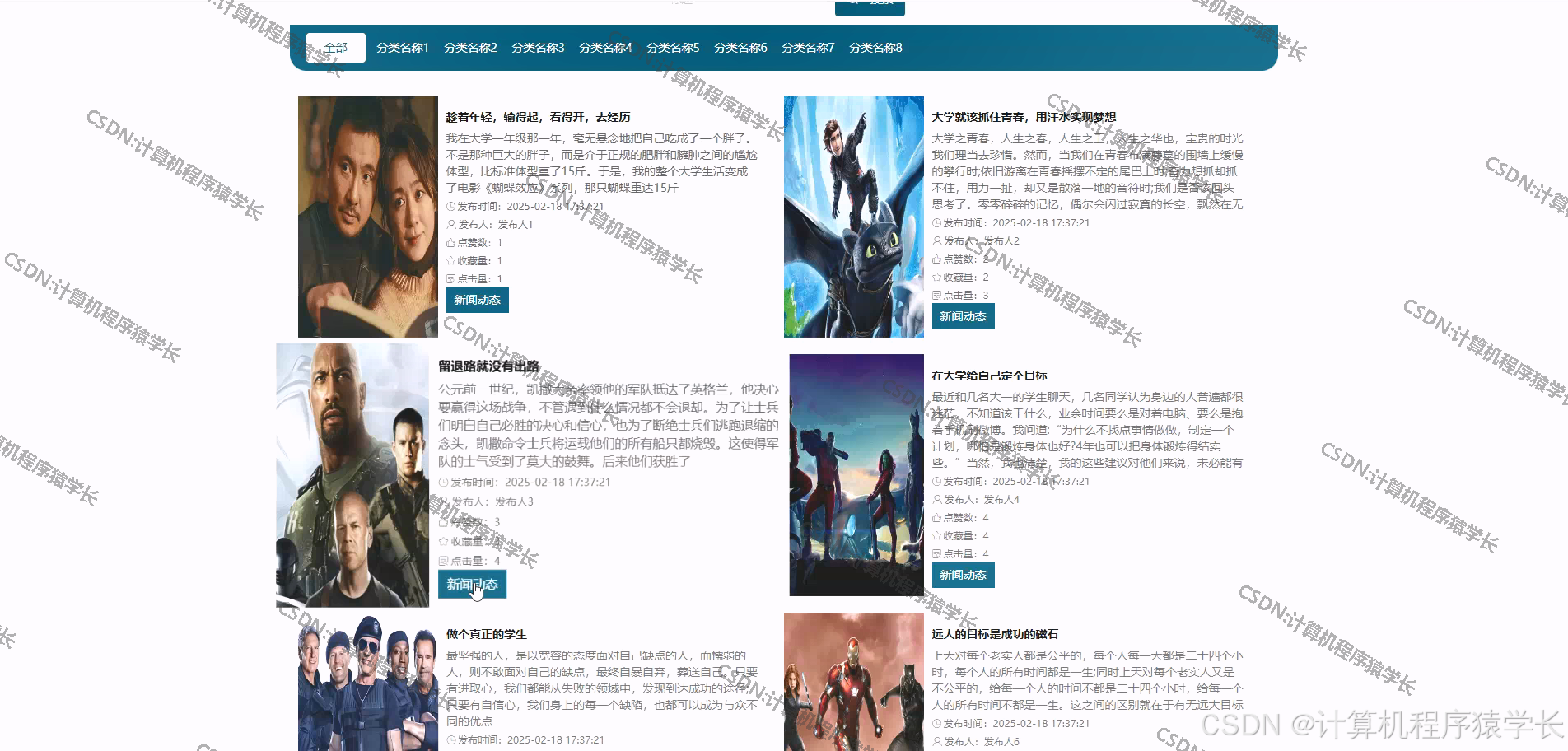Select the 分类名称5 category
This screenshot has width=1568, height=751.
click(673, 48)
